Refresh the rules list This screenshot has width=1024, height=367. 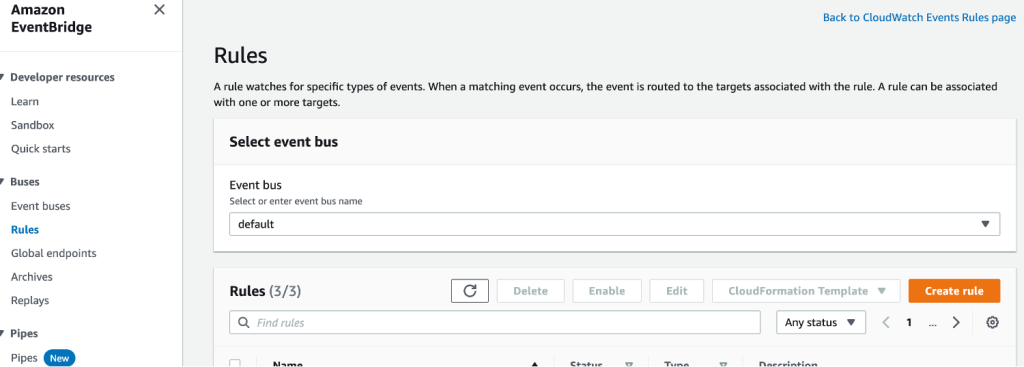(x=470, y=291)
